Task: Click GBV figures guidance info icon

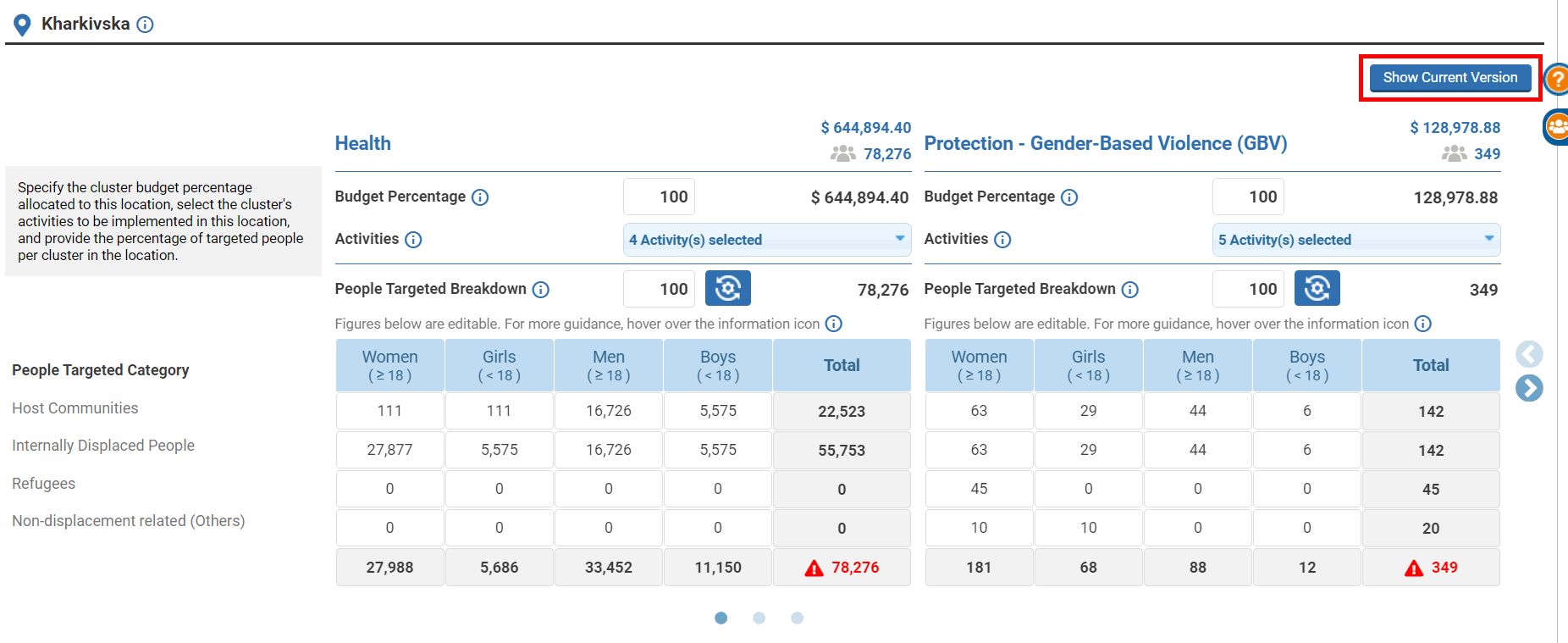Action: (1423, 324)
